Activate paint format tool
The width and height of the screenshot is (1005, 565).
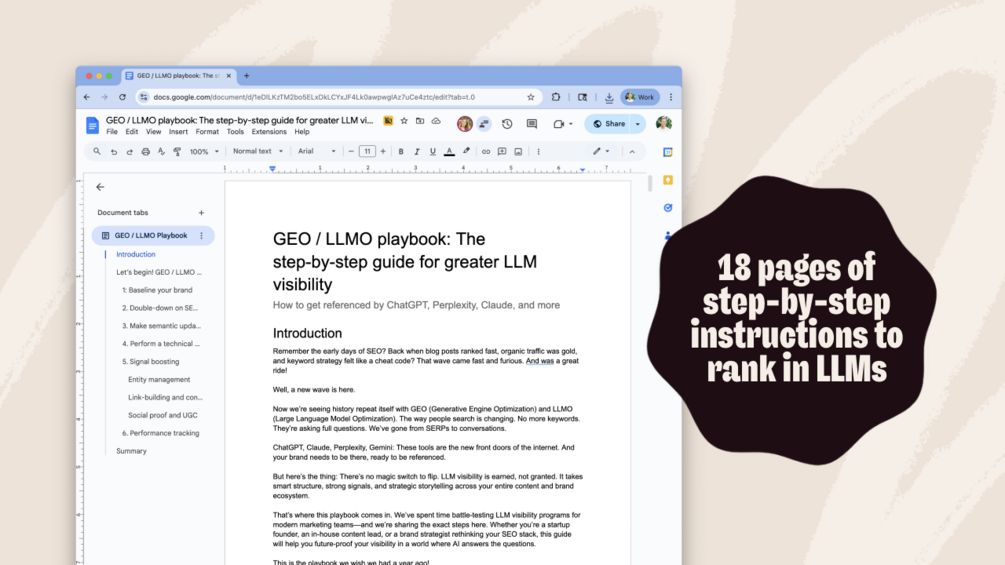coord(178,152)
